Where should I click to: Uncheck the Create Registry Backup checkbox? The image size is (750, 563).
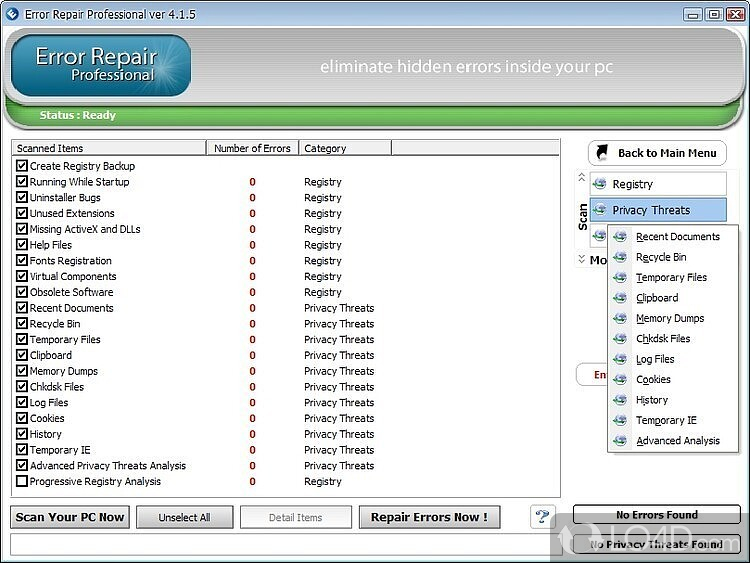22,166
